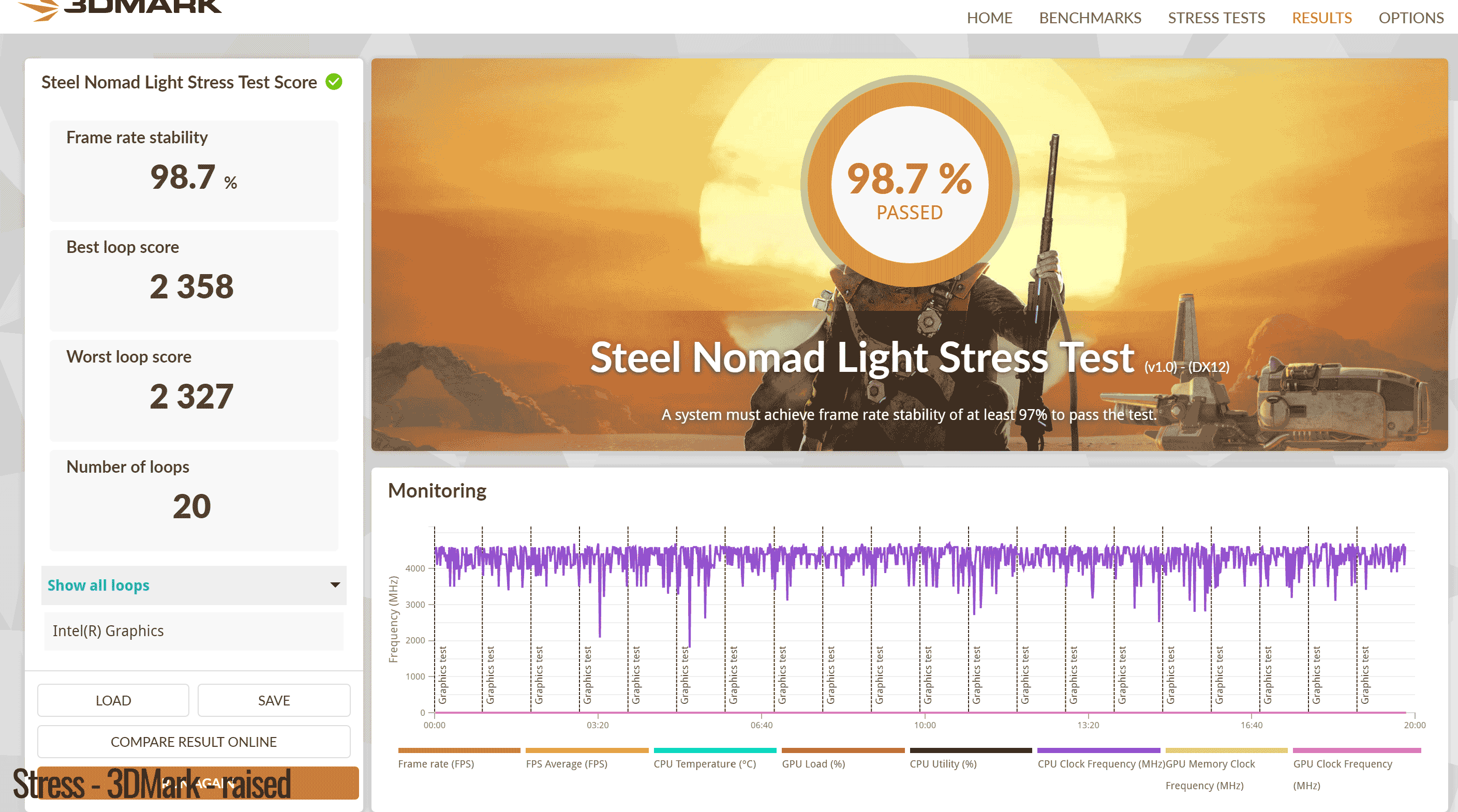
Task: Toggle GPU Clock Frequency (MHz) legend series
Action: pos(1357,770)
